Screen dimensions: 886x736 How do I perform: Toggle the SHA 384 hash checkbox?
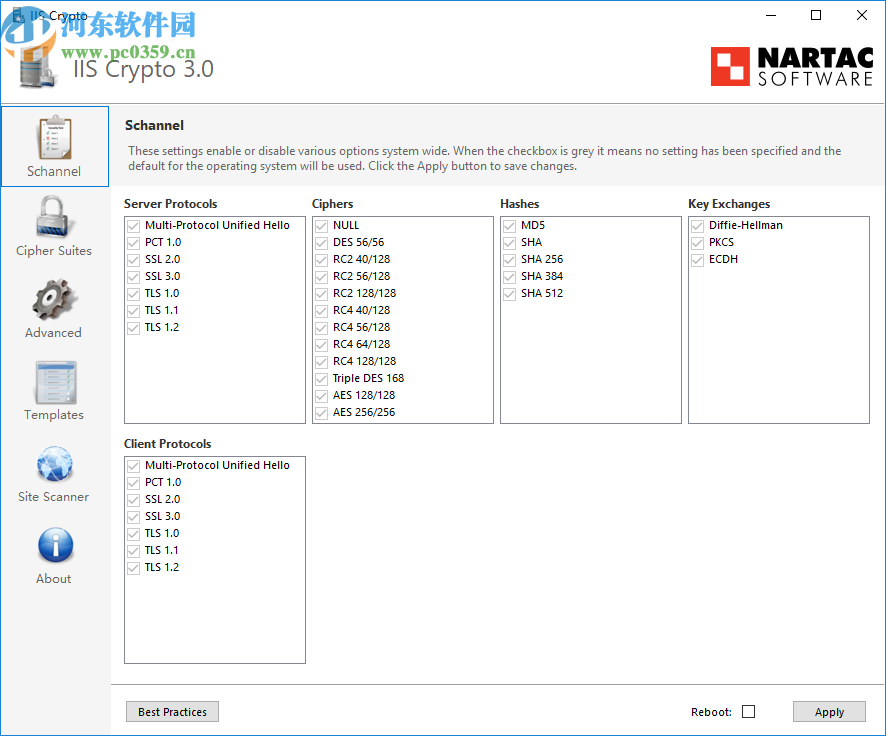pos(510,277)
